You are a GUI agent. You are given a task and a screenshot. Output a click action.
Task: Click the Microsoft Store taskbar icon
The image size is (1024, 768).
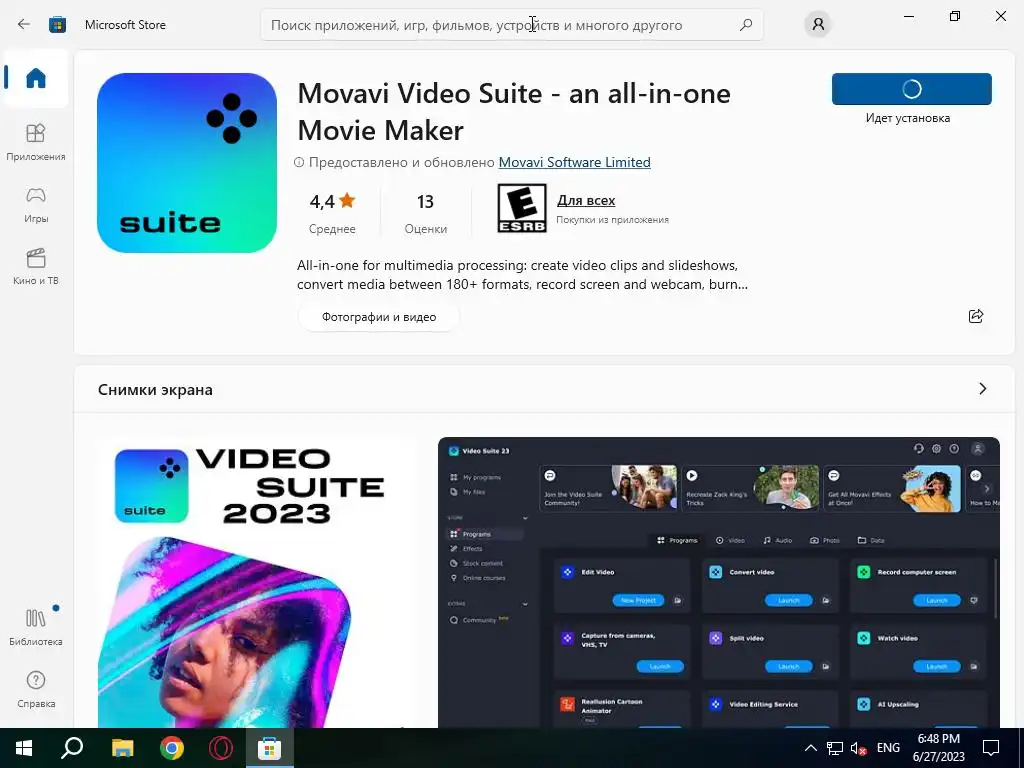270,748
